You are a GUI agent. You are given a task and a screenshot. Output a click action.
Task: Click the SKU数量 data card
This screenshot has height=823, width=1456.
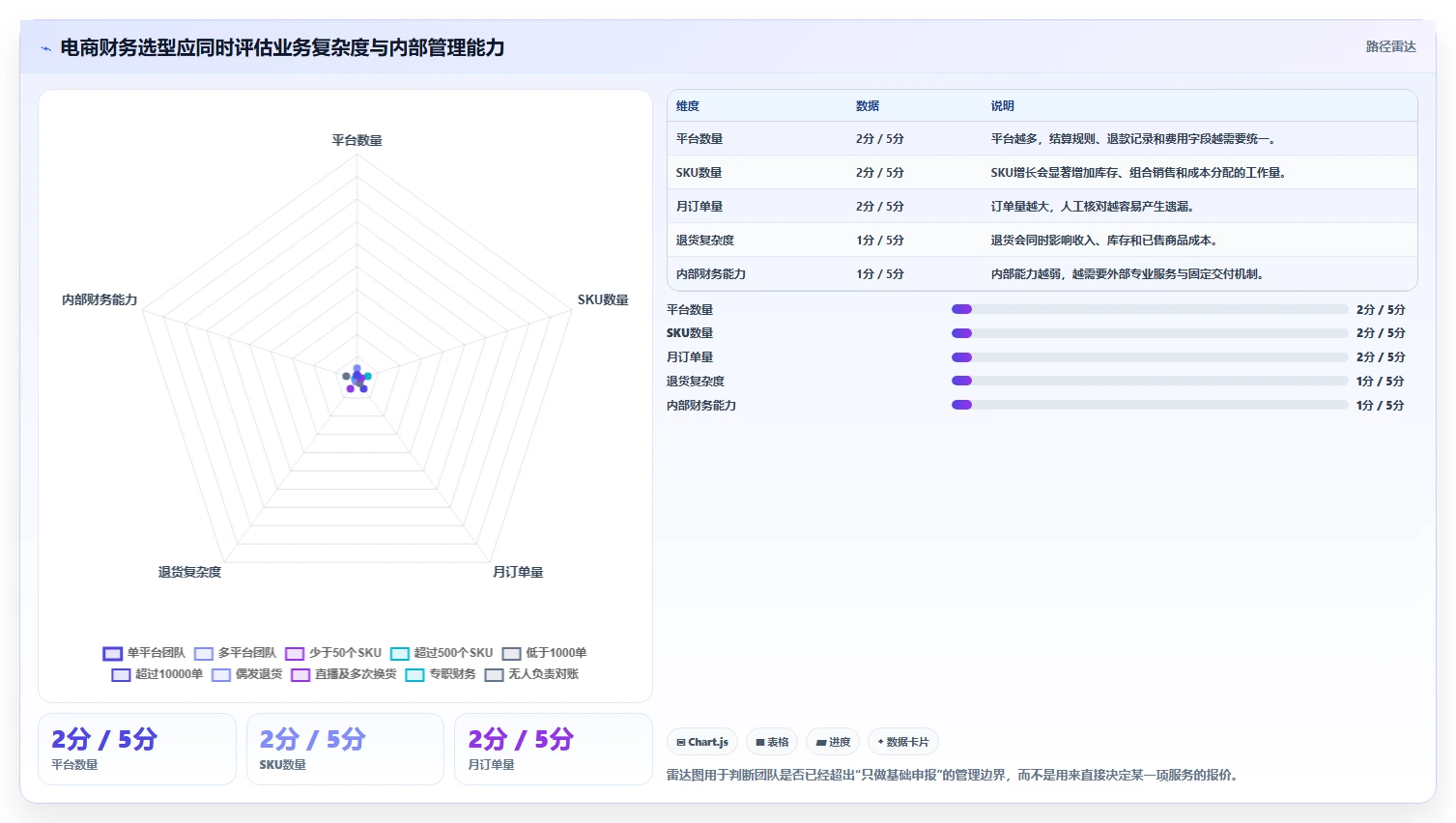pyautogui.click(x=345, y=749)
